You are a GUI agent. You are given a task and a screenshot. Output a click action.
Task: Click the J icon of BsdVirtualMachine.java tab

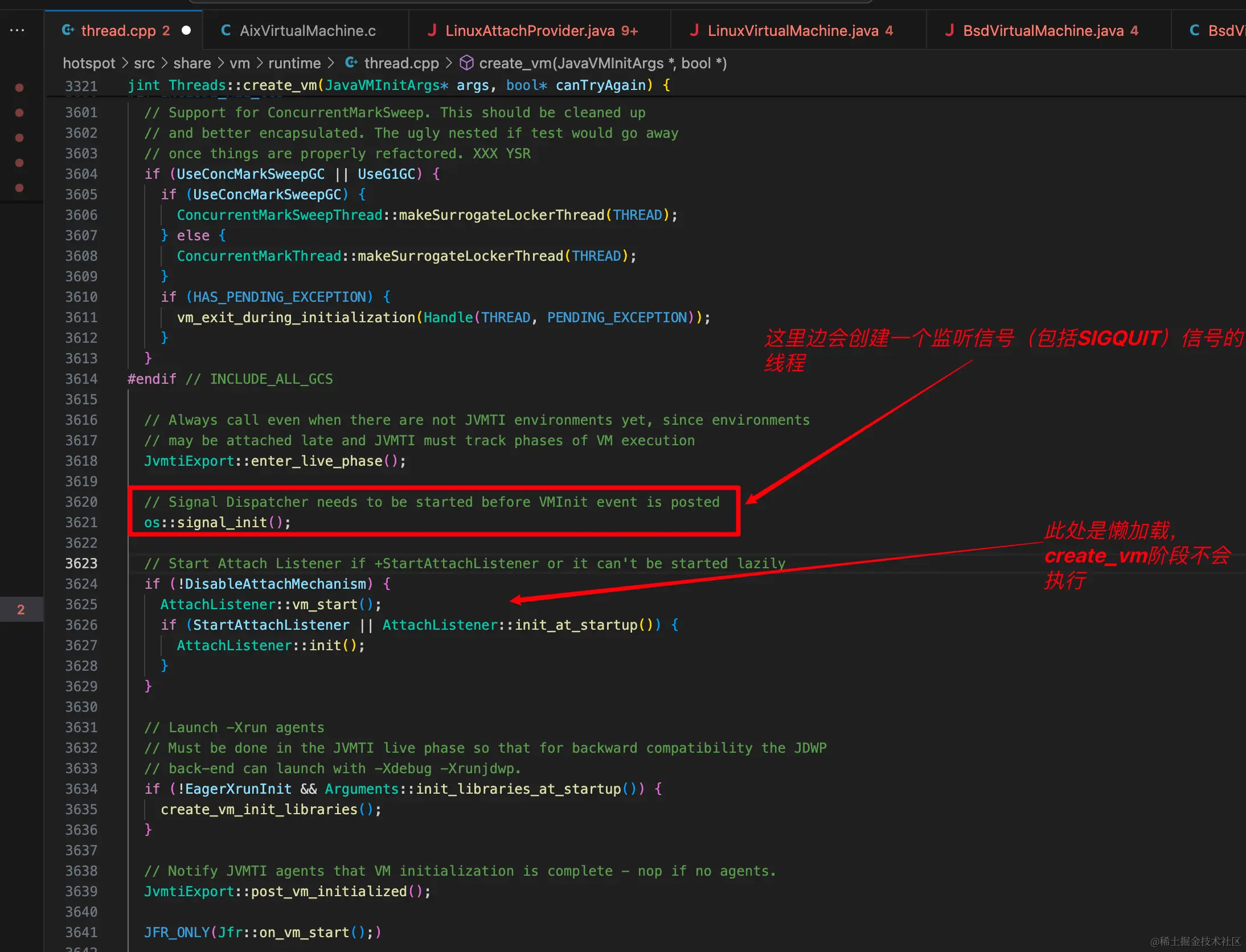[949, 30]
